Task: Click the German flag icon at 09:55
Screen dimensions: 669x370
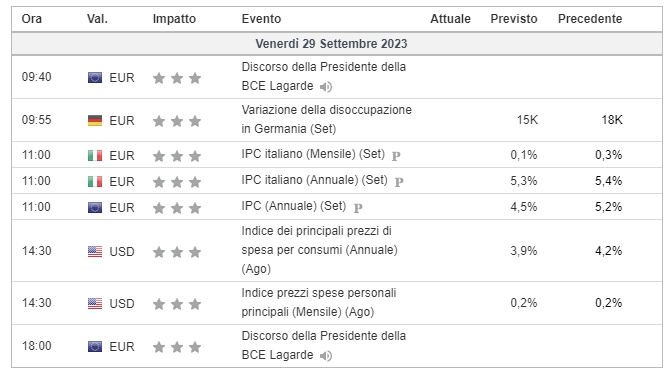Action: point(95,121)
